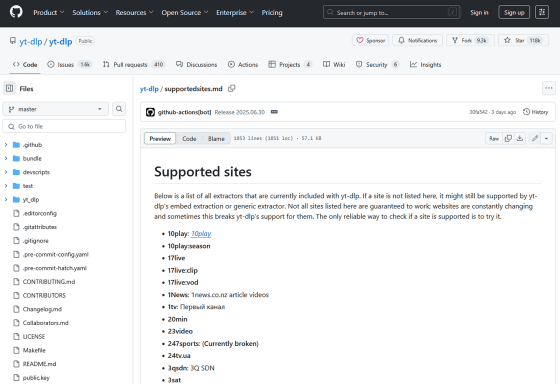Open github-actions[bot] author link
This screenshot has width=560, height=384.
point(184,112)
